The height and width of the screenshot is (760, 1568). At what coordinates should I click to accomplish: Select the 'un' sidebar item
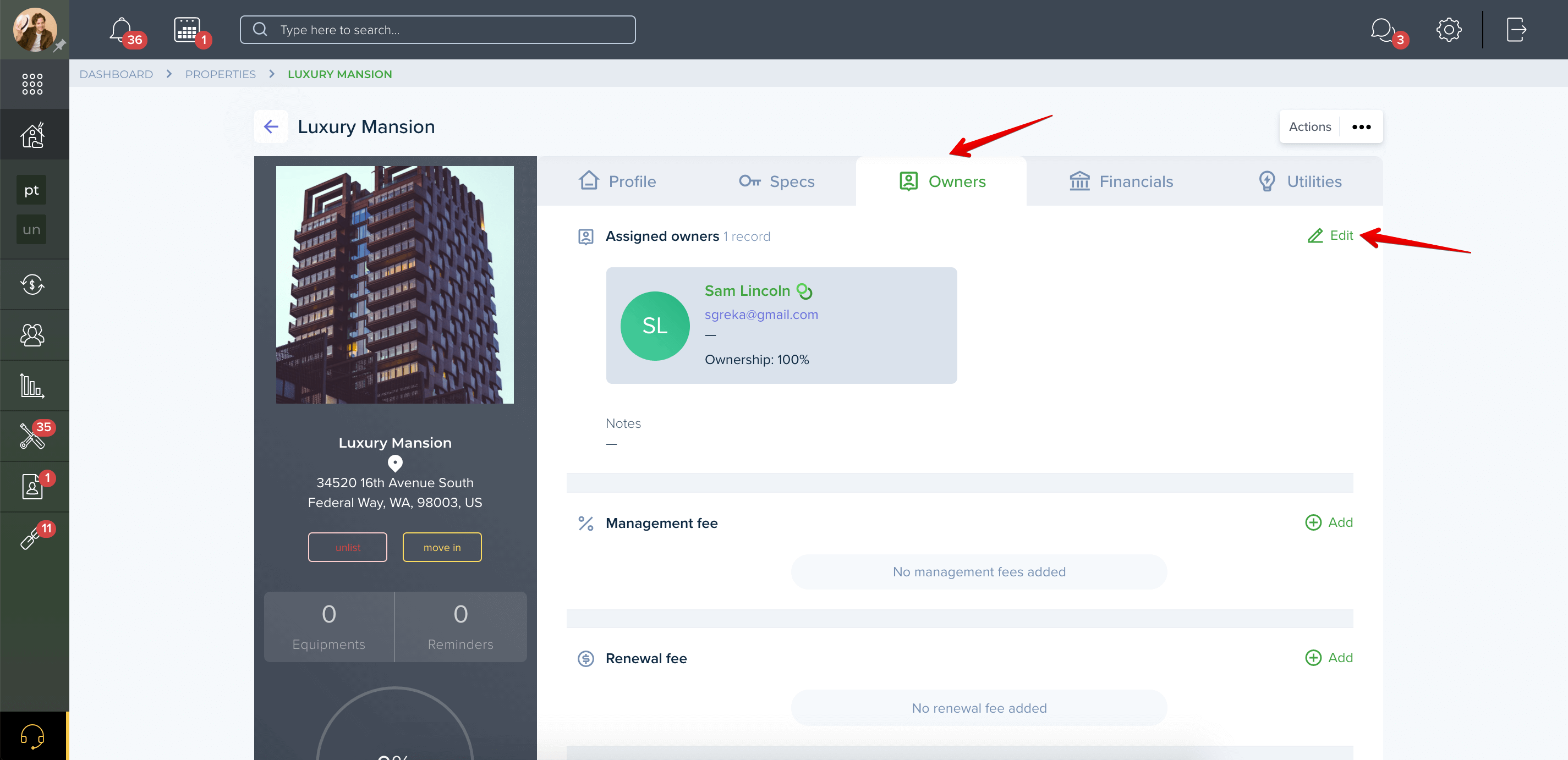pyautogui.click(x=32, y=229)
